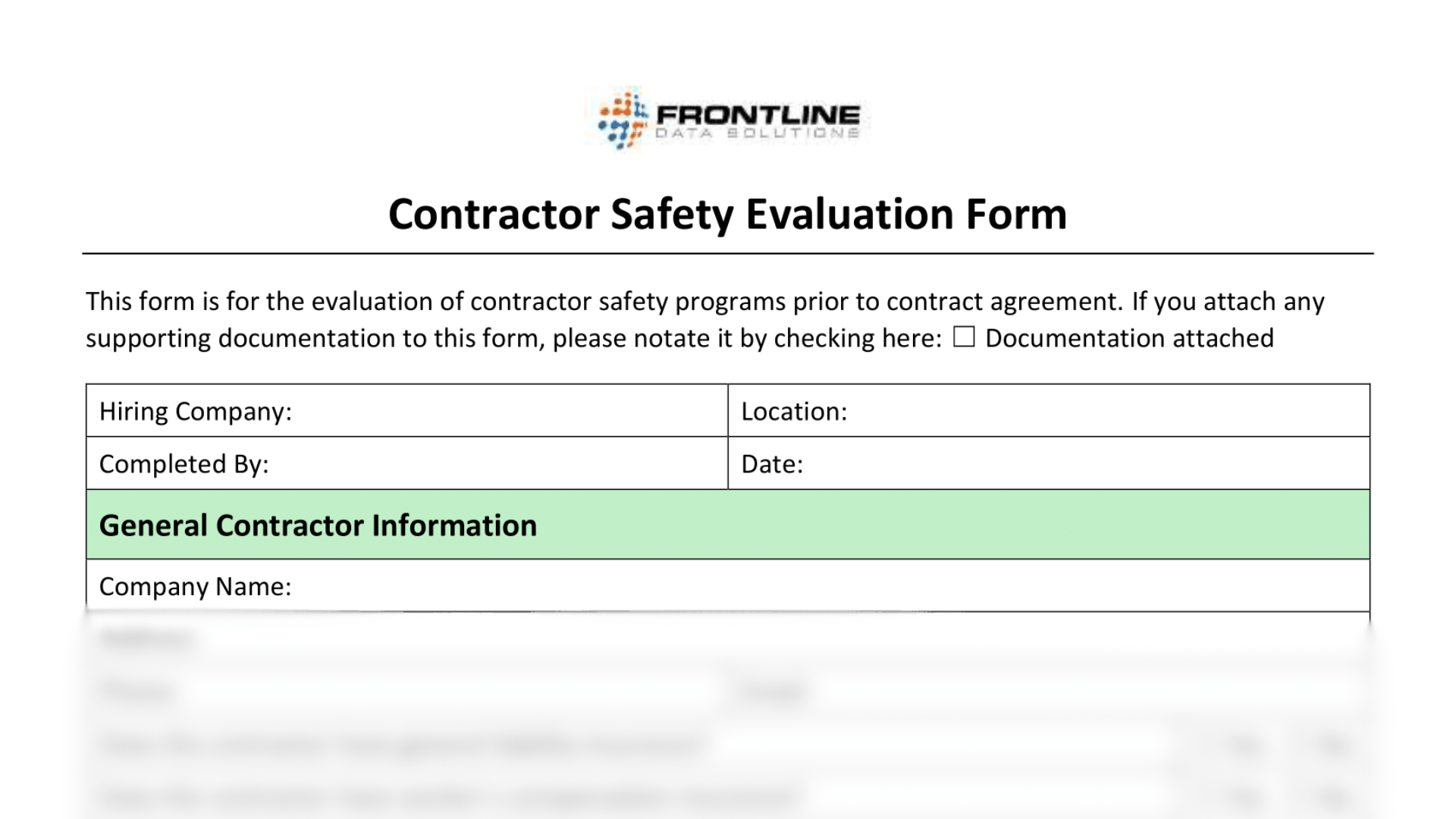Click the Documentation attached label text
The width and height of the screenshot is (1456, 819).
(x=1129, y=338)
